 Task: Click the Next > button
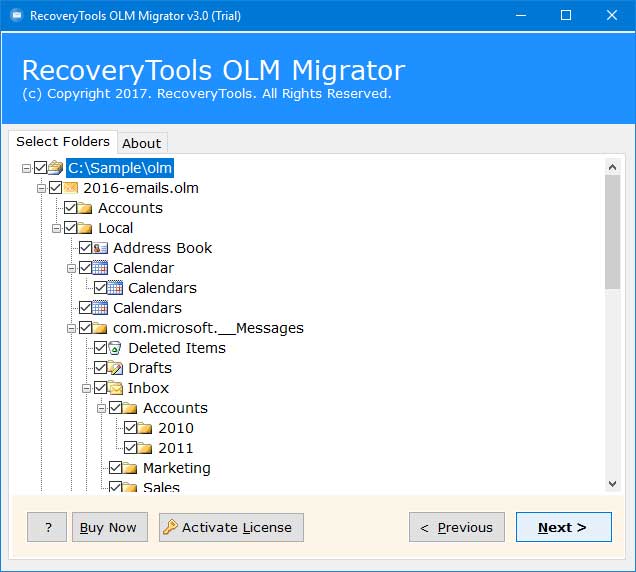(x=563, y=527)
